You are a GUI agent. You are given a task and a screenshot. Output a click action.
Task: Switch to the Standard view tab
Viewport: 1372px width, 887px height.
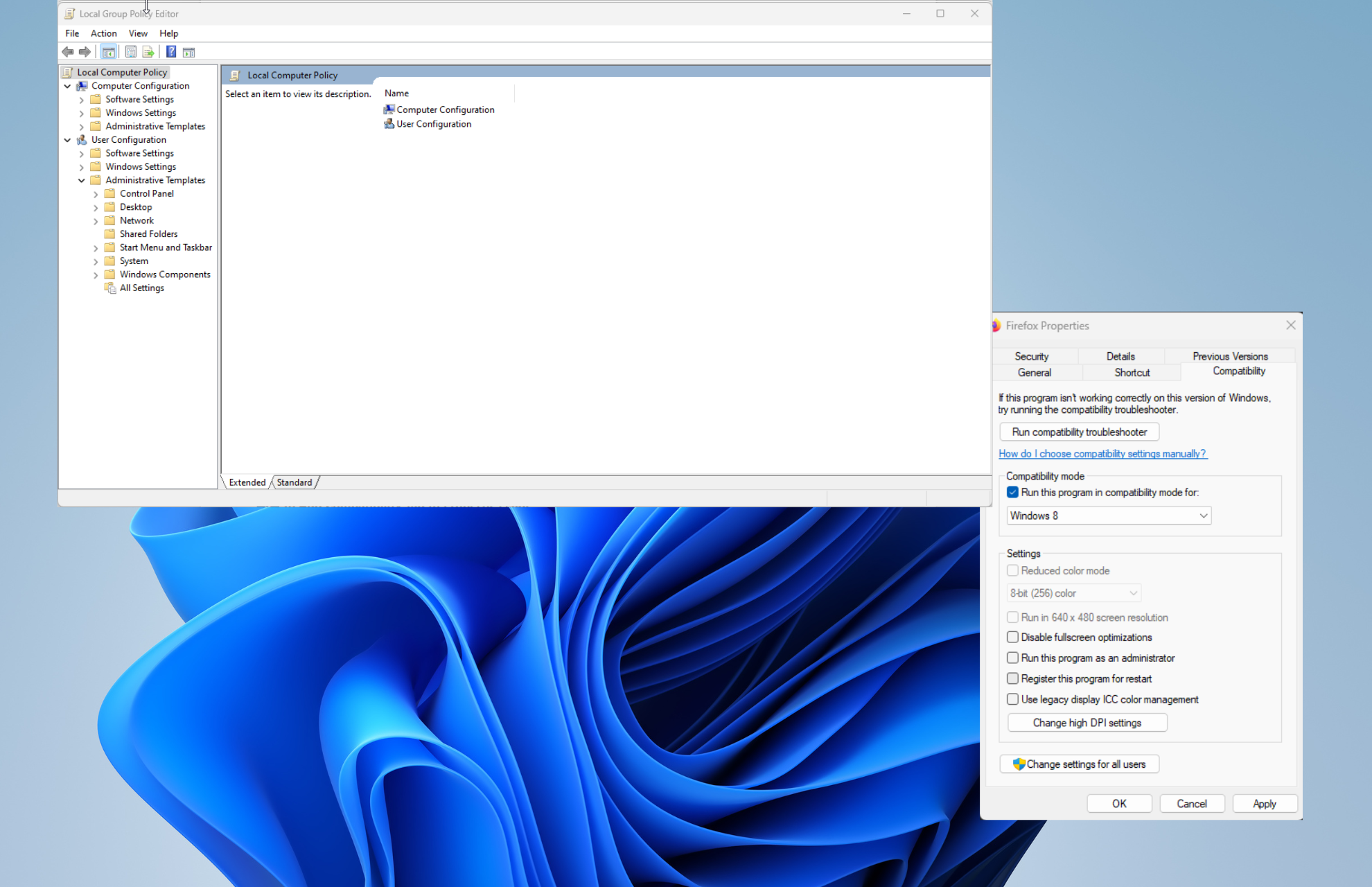pos(296,482)
